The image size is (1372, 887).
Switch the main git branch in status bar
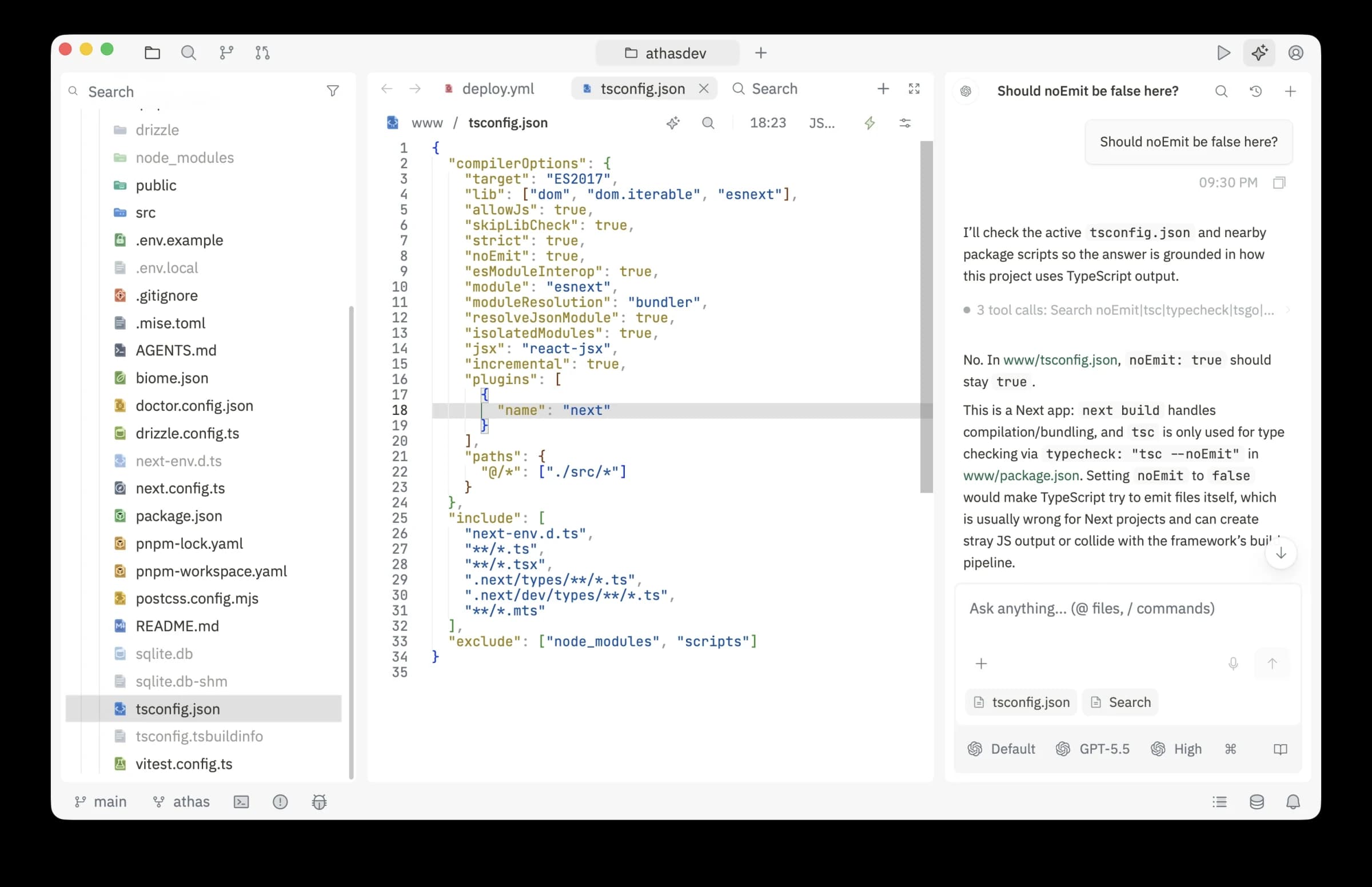click(101, 802)
